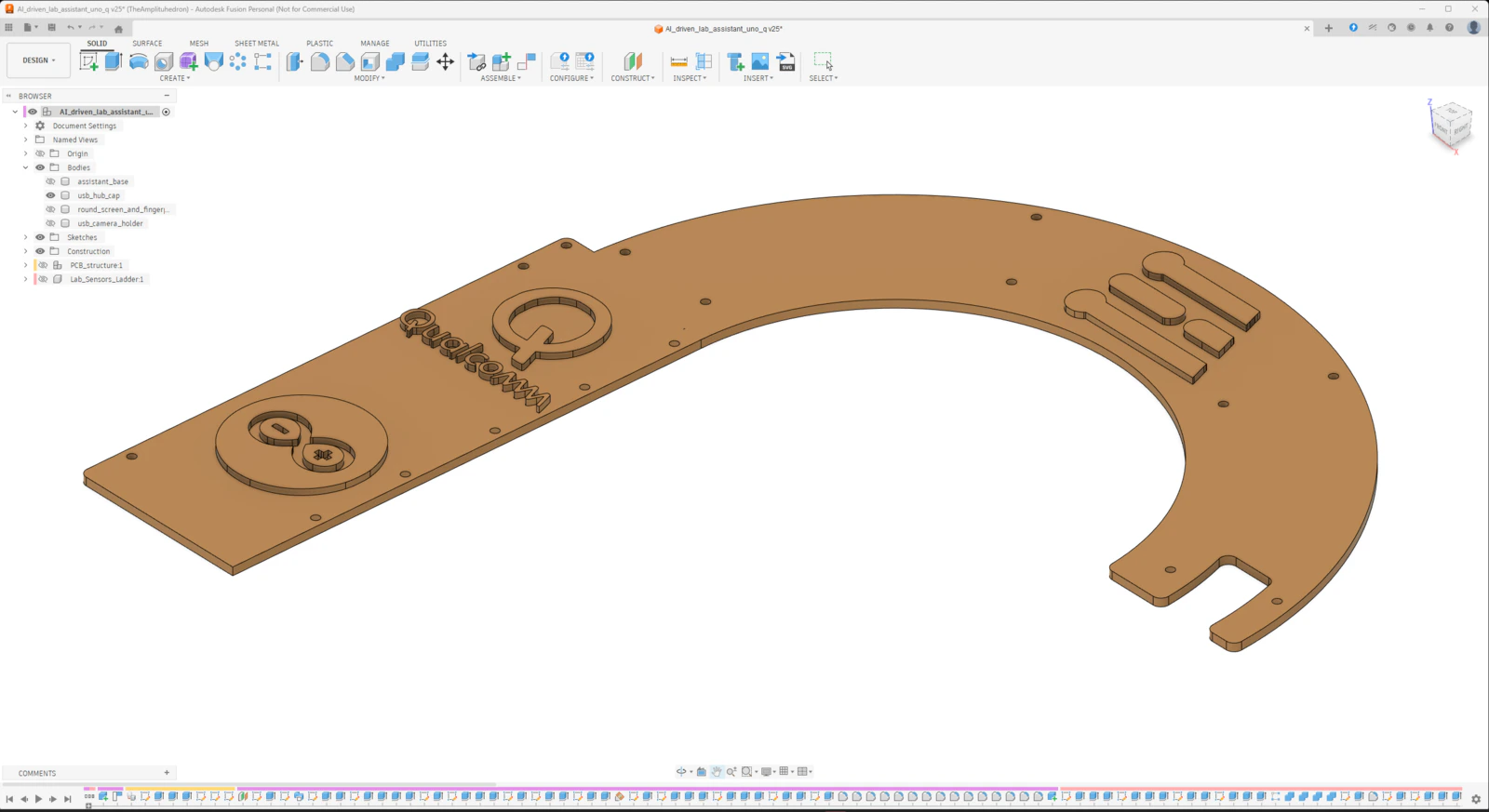Activate the Select tool
Screen dimensions: 1489x812
(823, 61)
